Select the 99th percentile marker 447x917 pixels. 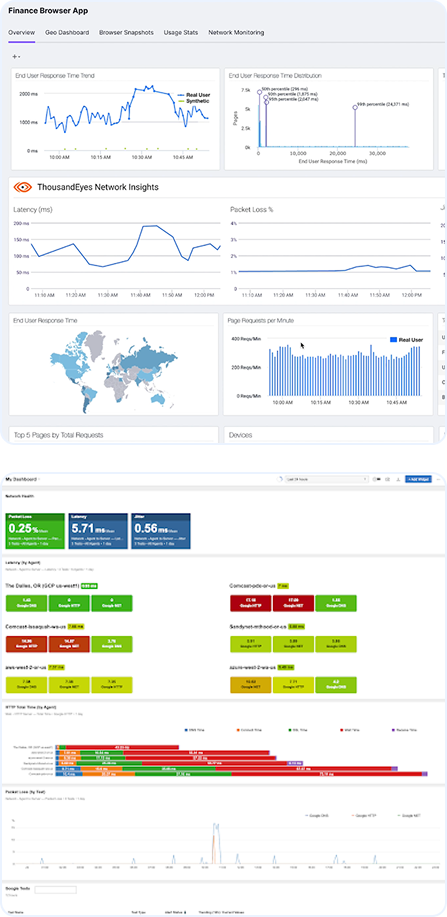tap(355, 107)
